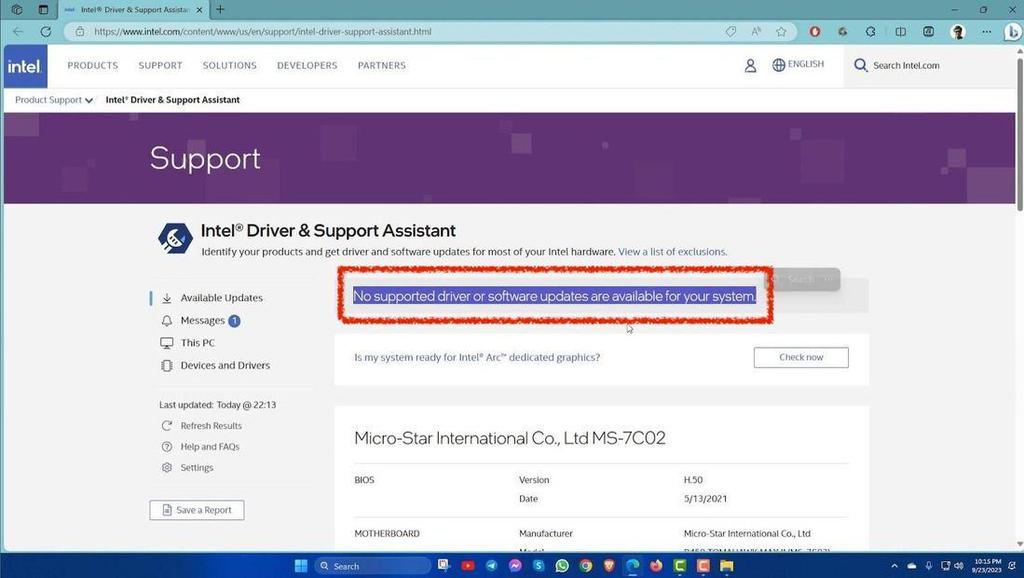Select the SUPPORT menu item
This screenshot has width=1024, height=578.
click(x=159, y=65)
